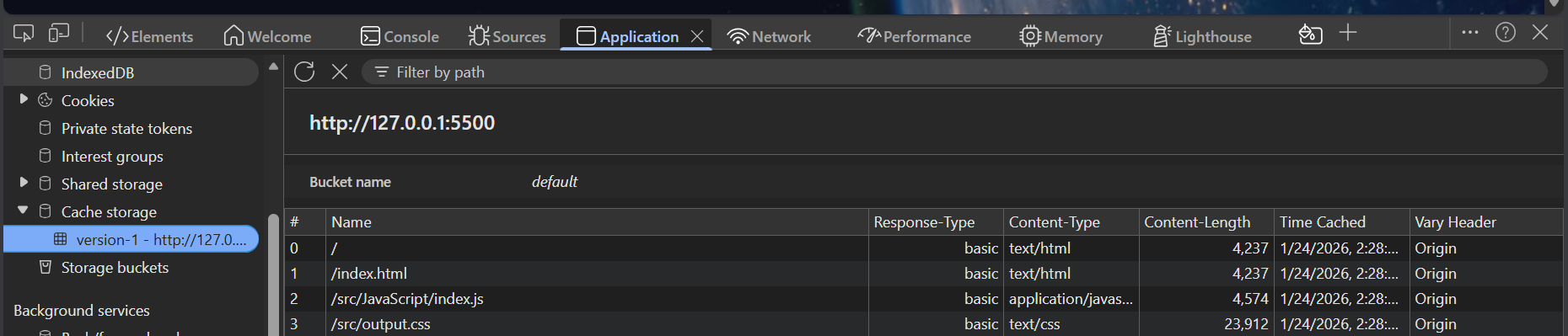The height and width of the screenshot is (336, 1568).
Task: Toggle device emulation icon
Action: click(x=58, y=34)
